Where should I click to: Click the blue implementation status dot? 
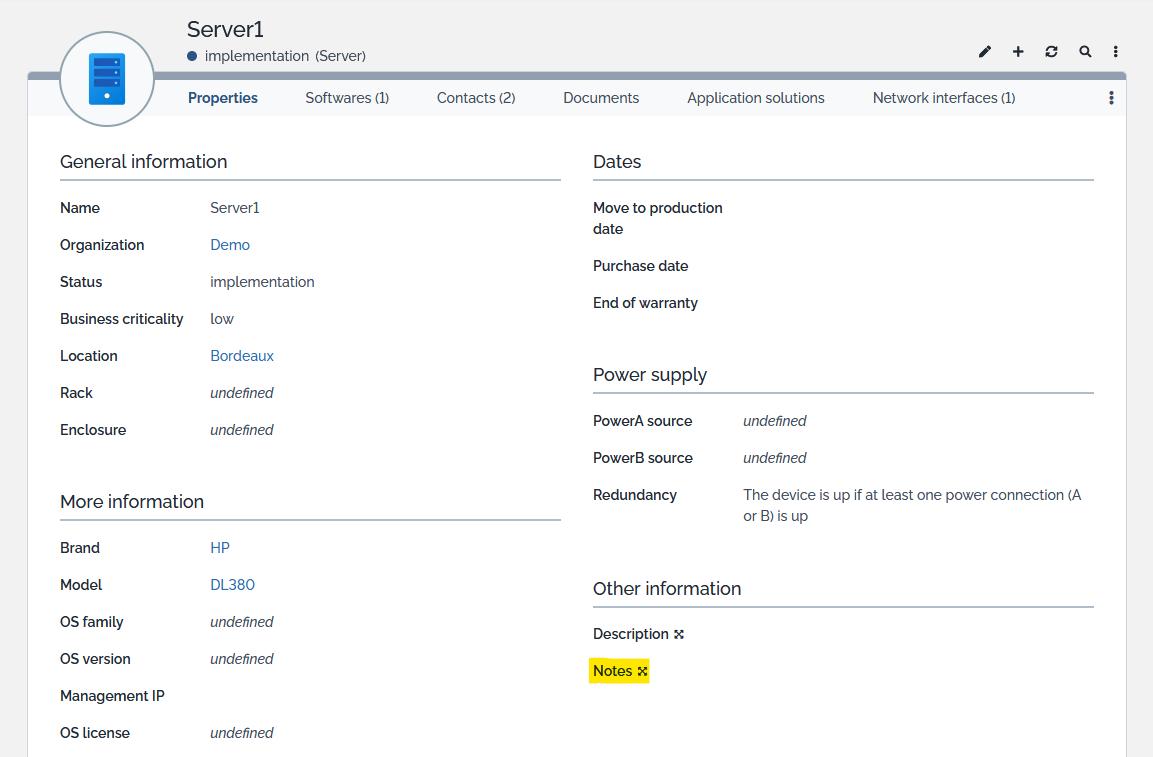[192, 56]
